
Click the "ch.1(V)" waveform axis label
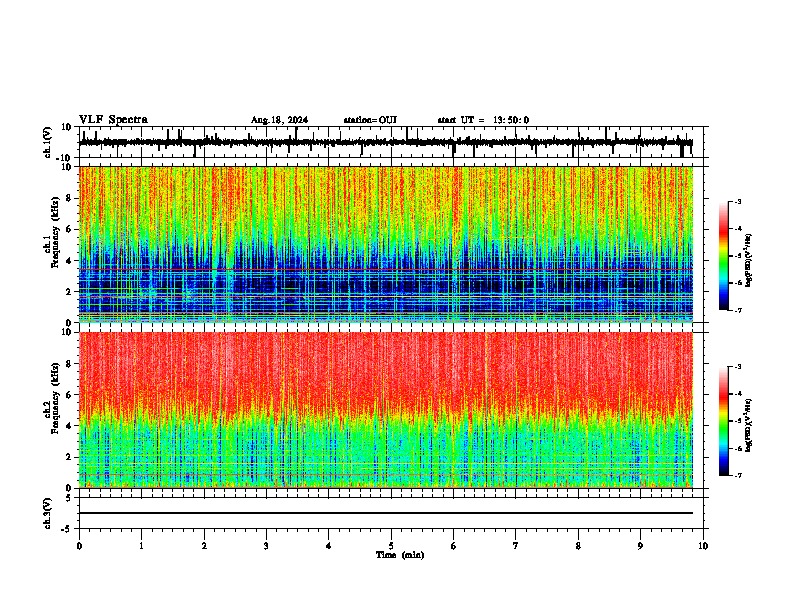pyautogui.click(x=48, y=142)
